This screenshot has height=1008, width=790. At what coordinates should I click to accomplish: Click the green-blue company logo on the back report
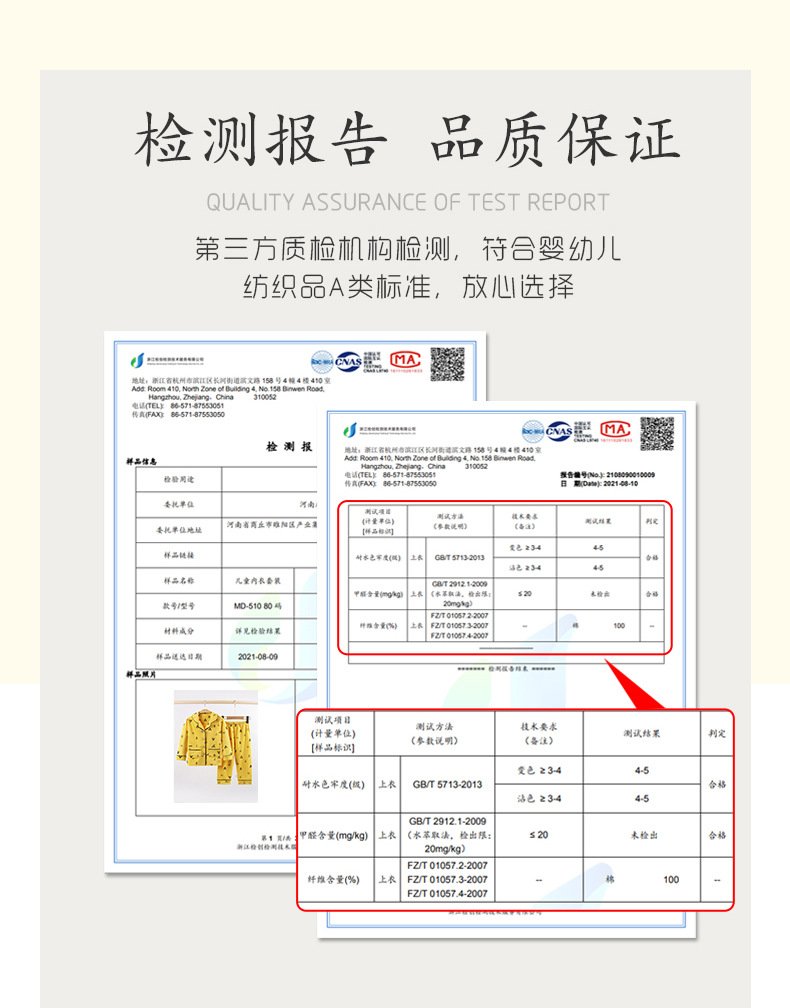click(x=137, y=361)
